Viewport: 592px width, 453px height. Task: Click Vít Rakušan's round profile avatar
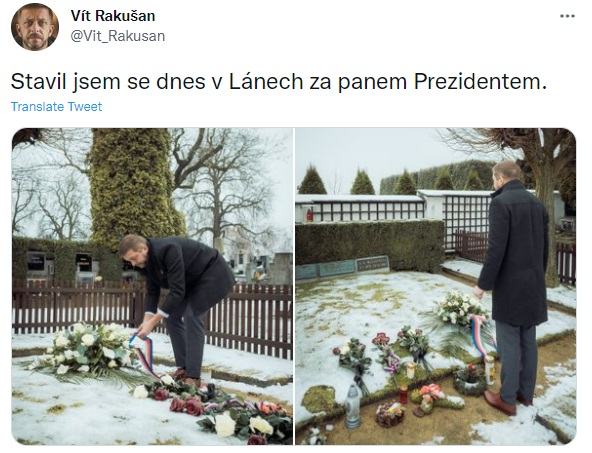coord(35,27)
